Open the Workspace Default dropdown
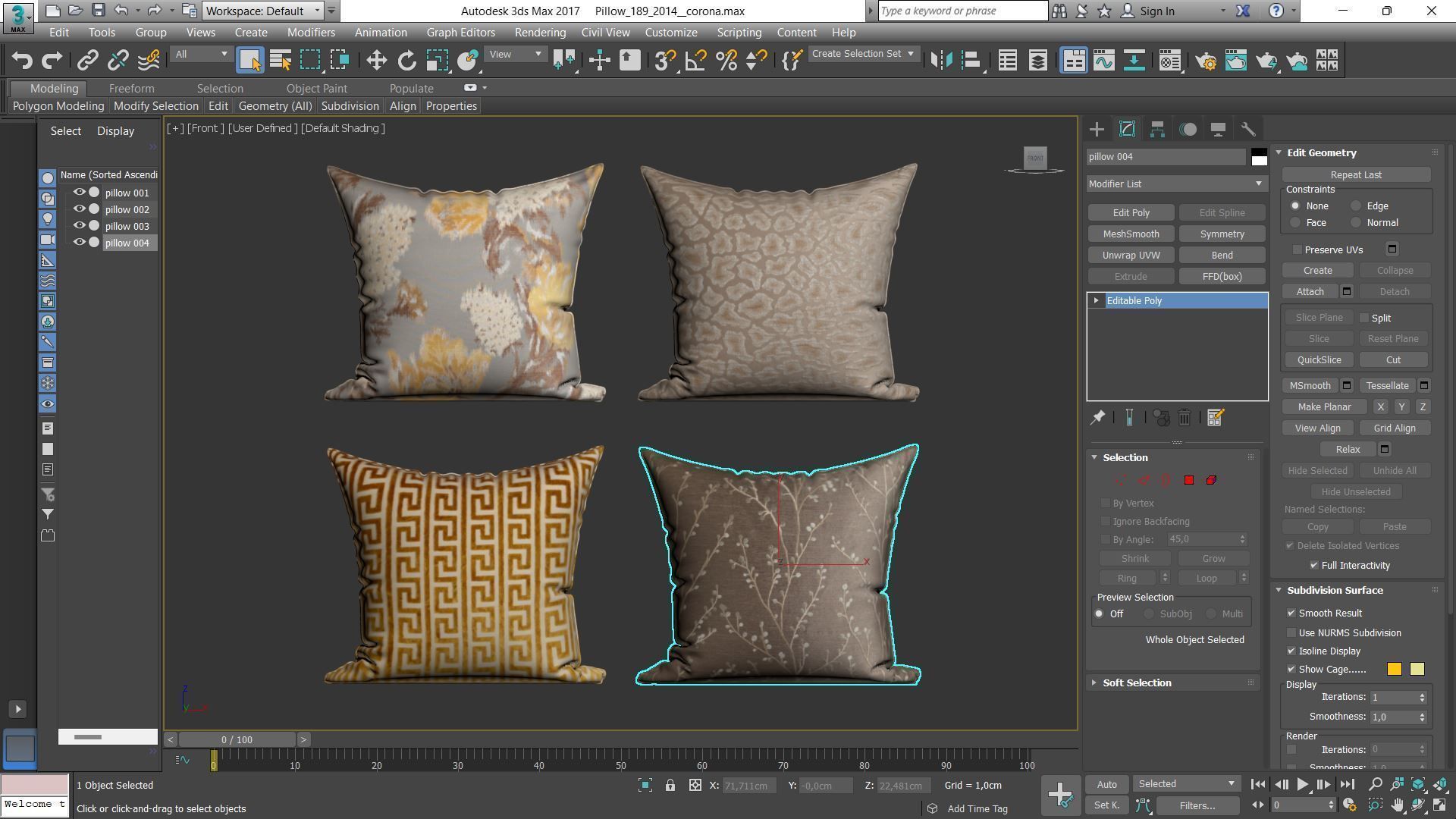Screen dimensions: 1456x819 [x=263, y=11]
